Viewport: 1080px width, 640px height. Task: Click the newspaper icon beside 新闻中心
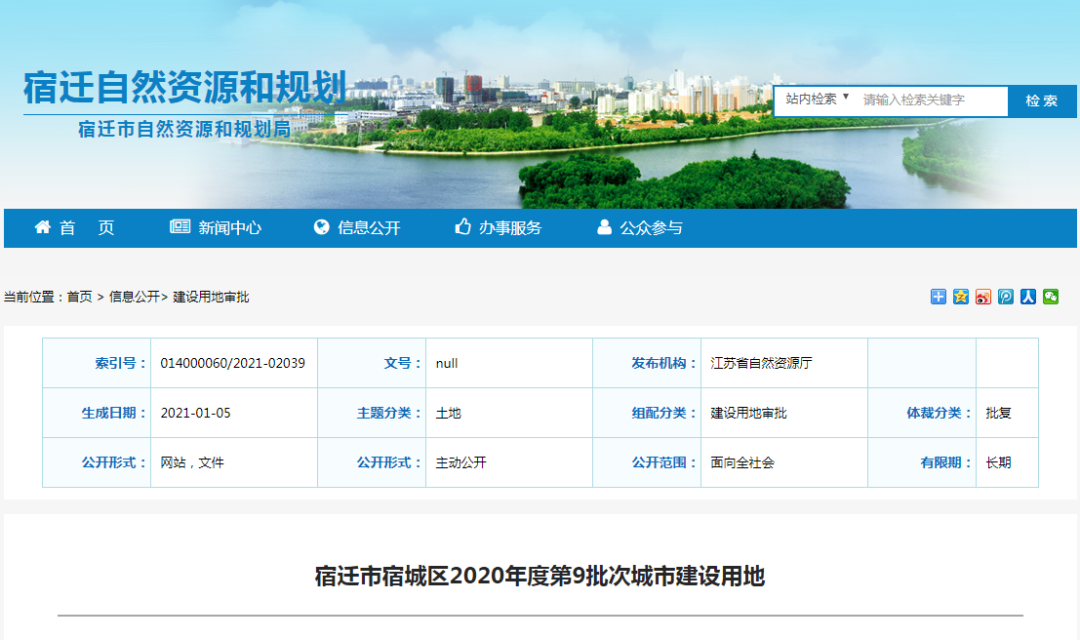click(x=180, y=227)
